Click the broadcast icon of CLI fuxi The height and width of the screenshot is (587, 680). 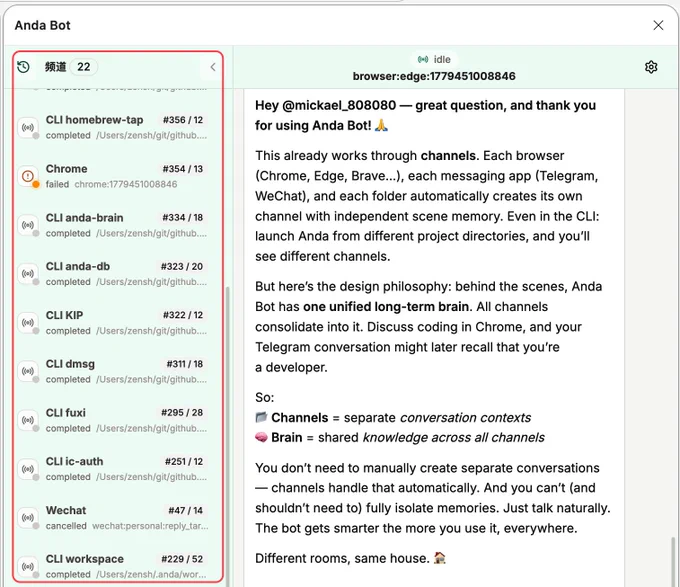point(28,421)
